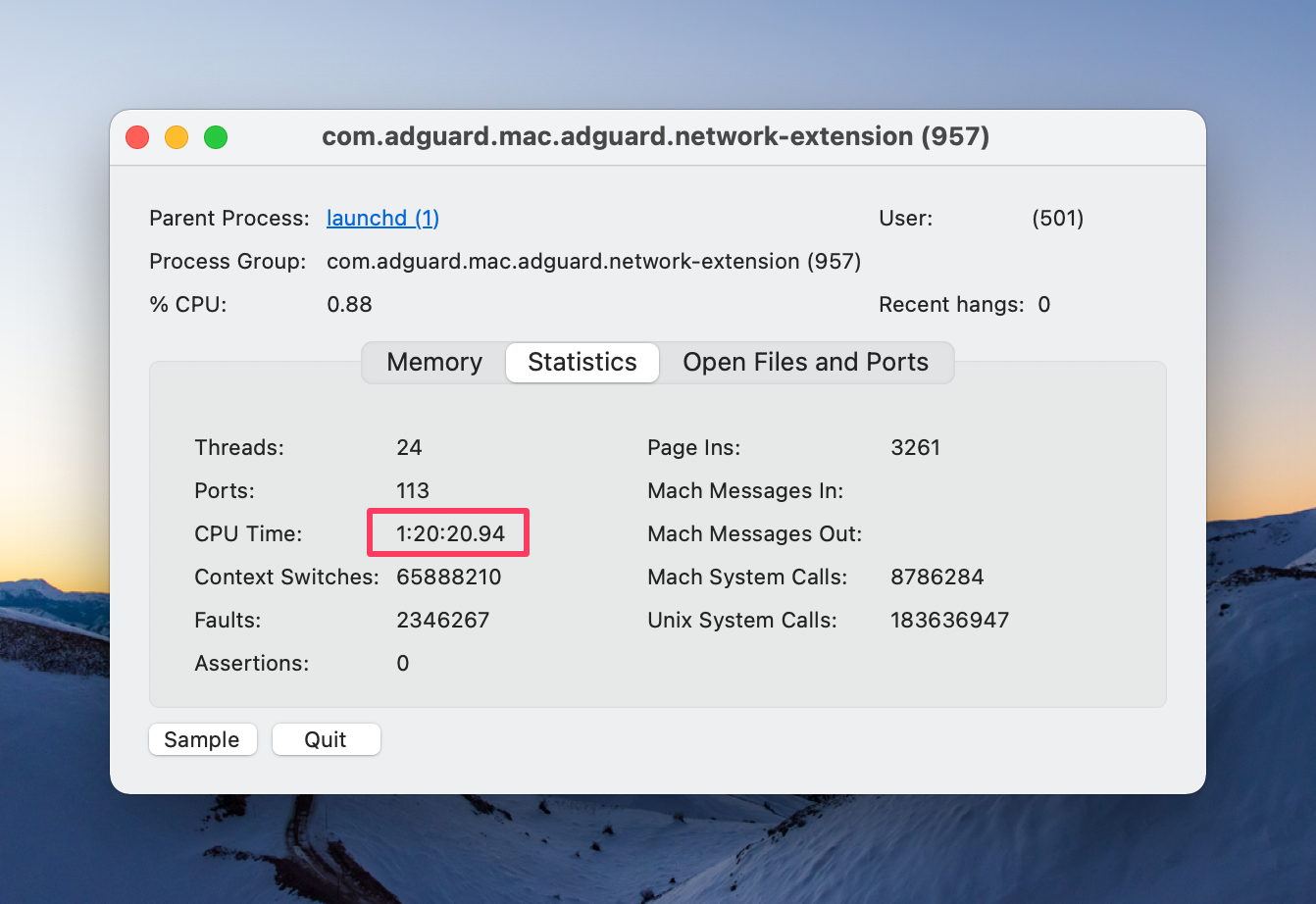Click the window title showing process 957
1316x904 pixels.
tap(656, 136)
